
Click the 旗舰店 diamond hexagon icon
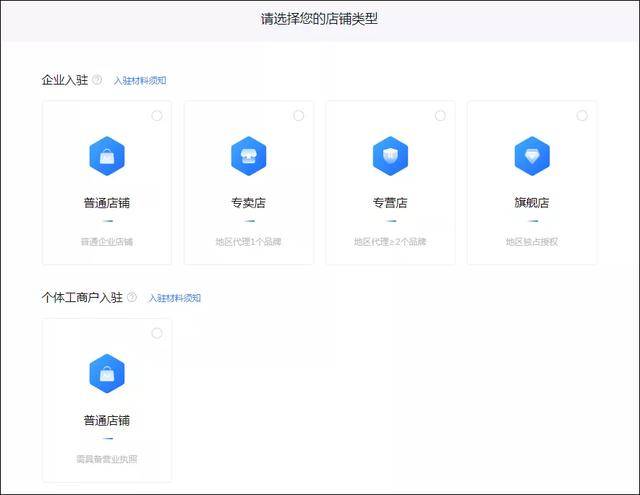[532, 156]
